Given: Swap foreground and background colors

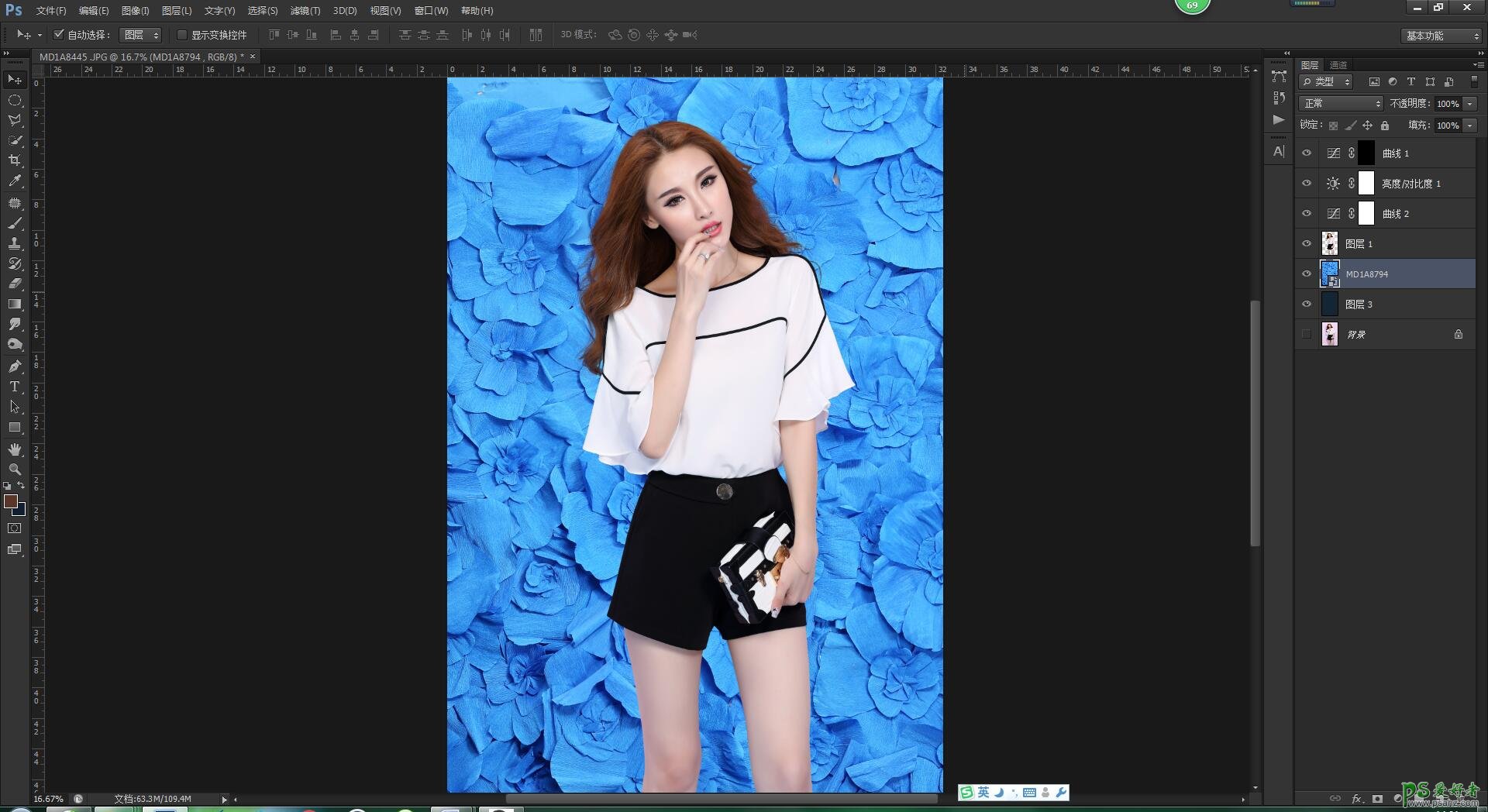Looking at the screenshot, I should click(22, 486).
